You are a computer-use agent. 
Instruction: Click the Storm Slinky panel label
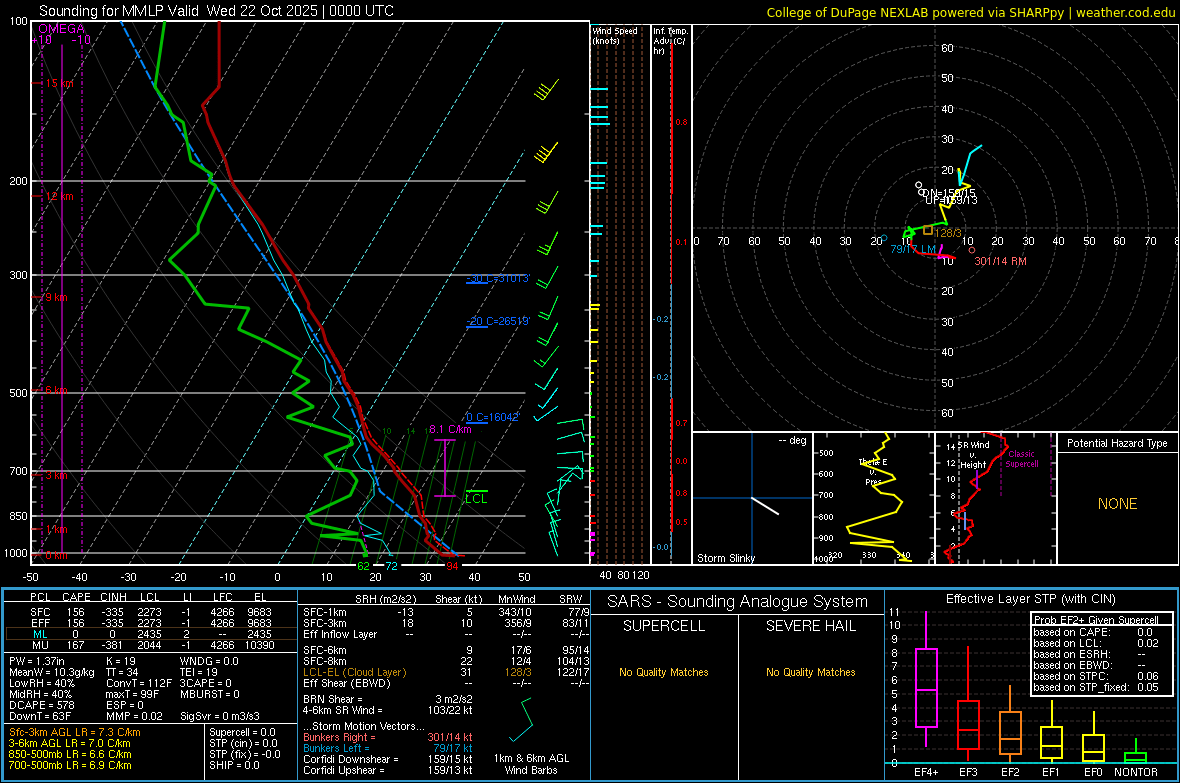coord(725,558)
